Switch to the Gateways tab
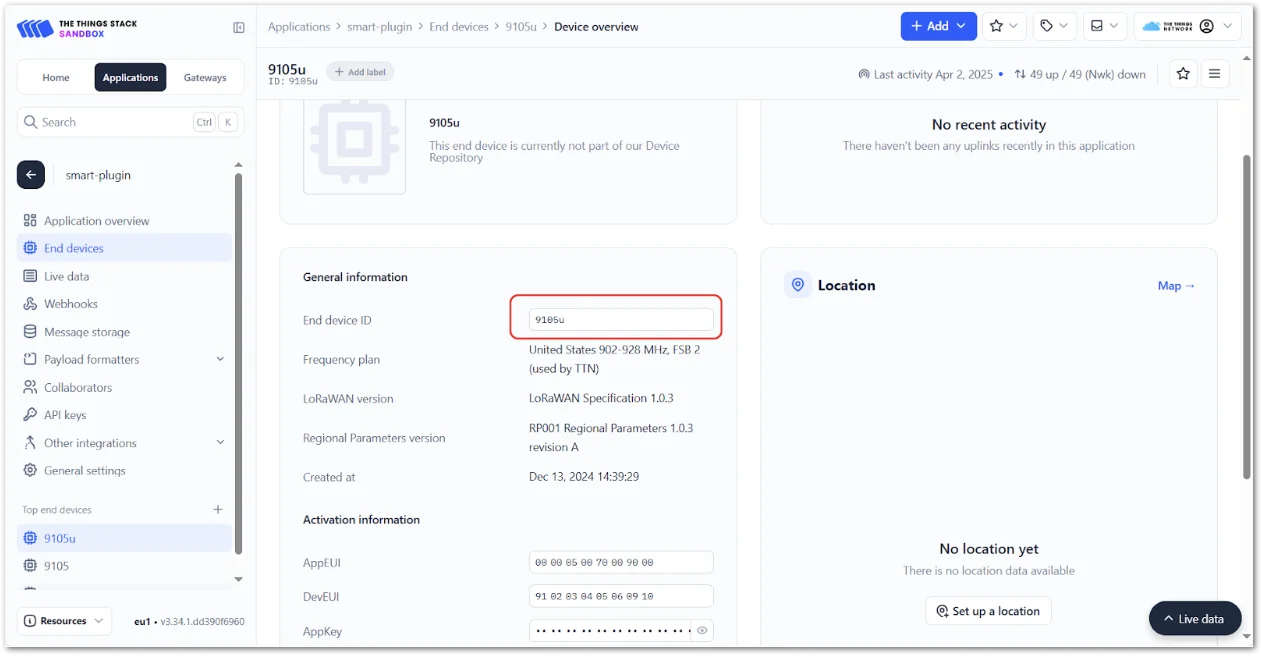Screen dimensions: 1262x656 [205, 77]
